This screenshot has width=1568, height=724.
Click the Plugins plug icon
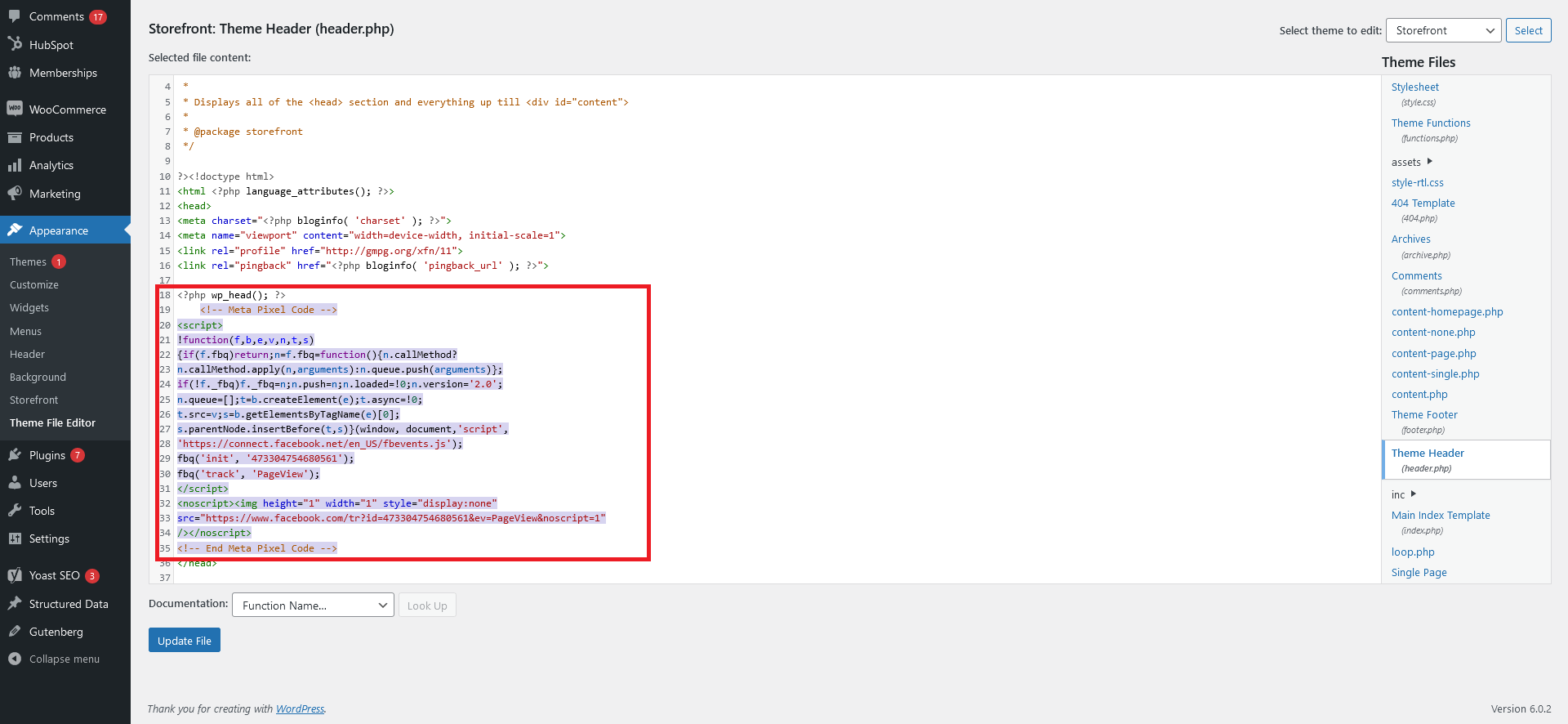15,455
